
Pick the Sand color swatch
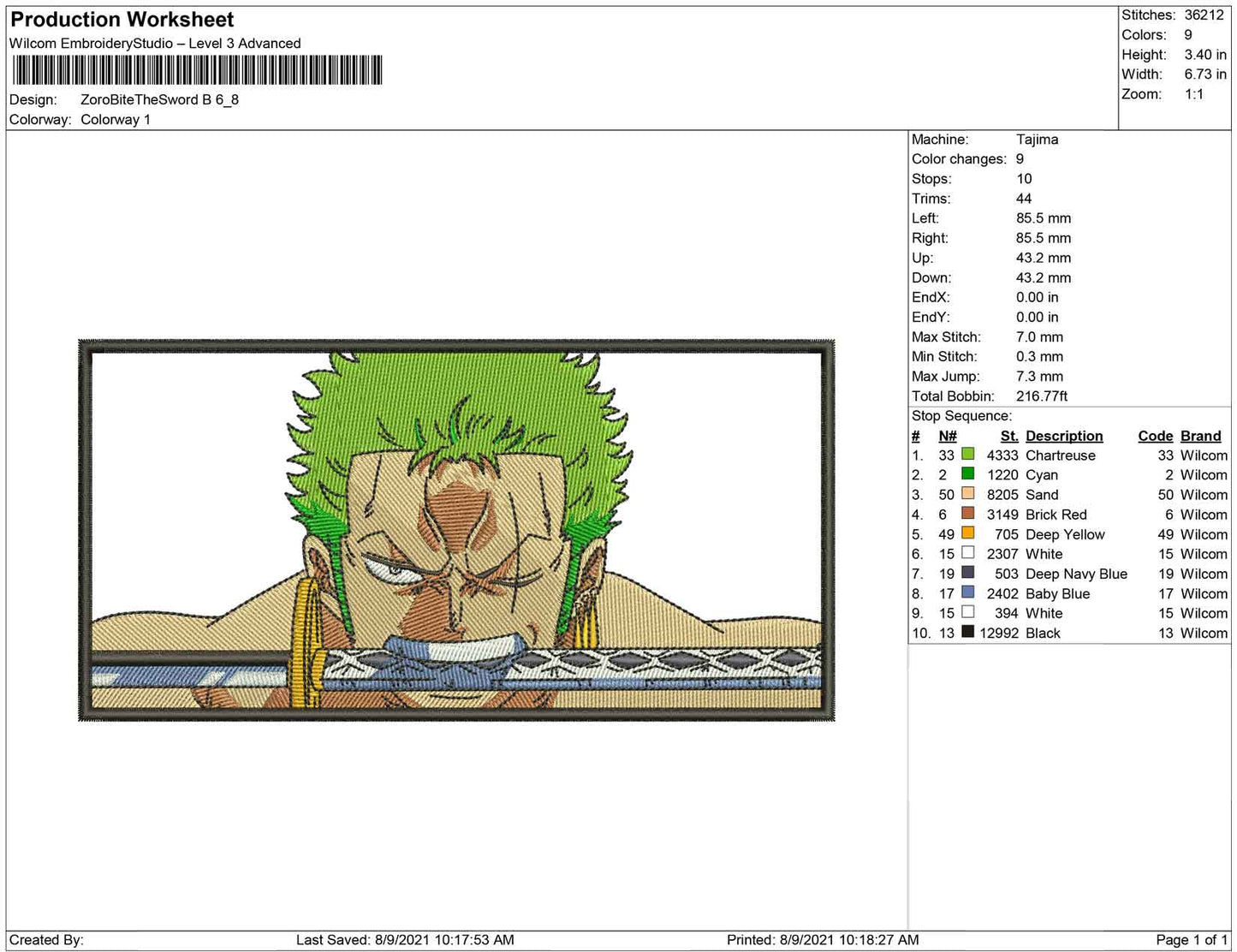pos(967,494)
